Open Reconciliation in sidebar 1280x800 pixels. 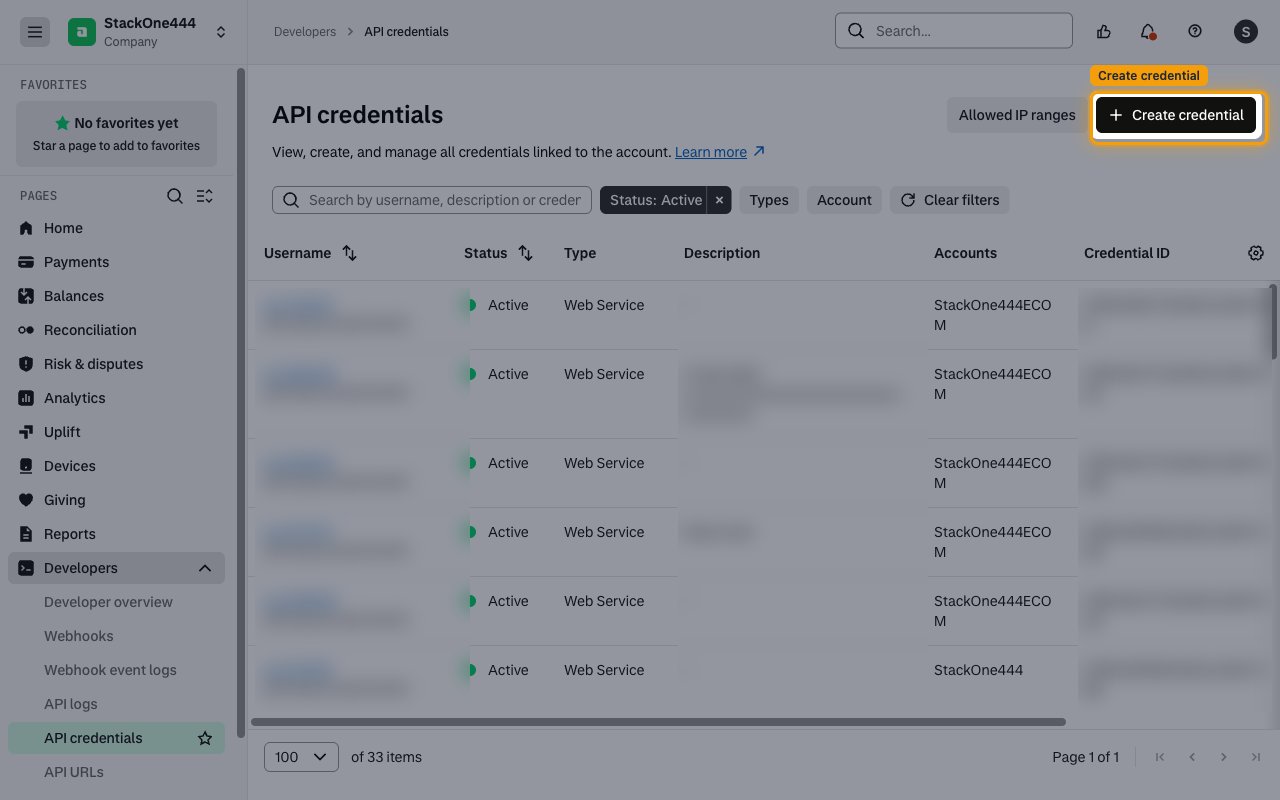[116, 330]
